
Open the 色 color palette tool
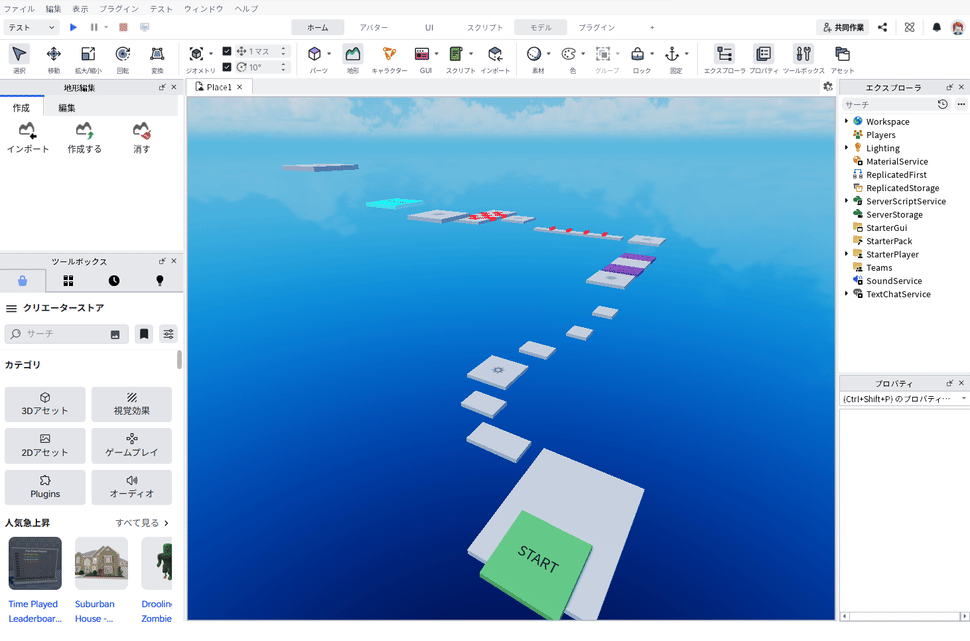pos(569,54)
